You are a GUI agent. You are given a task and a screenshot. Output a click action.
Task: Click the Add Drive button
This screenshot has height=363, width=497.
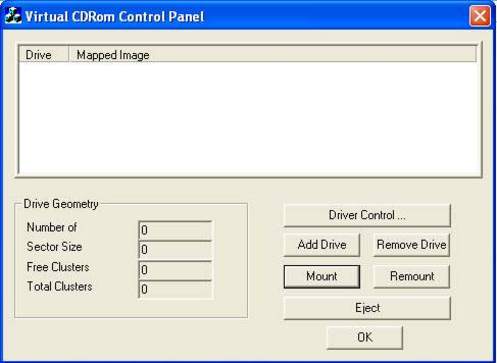(x=322, y=245)
